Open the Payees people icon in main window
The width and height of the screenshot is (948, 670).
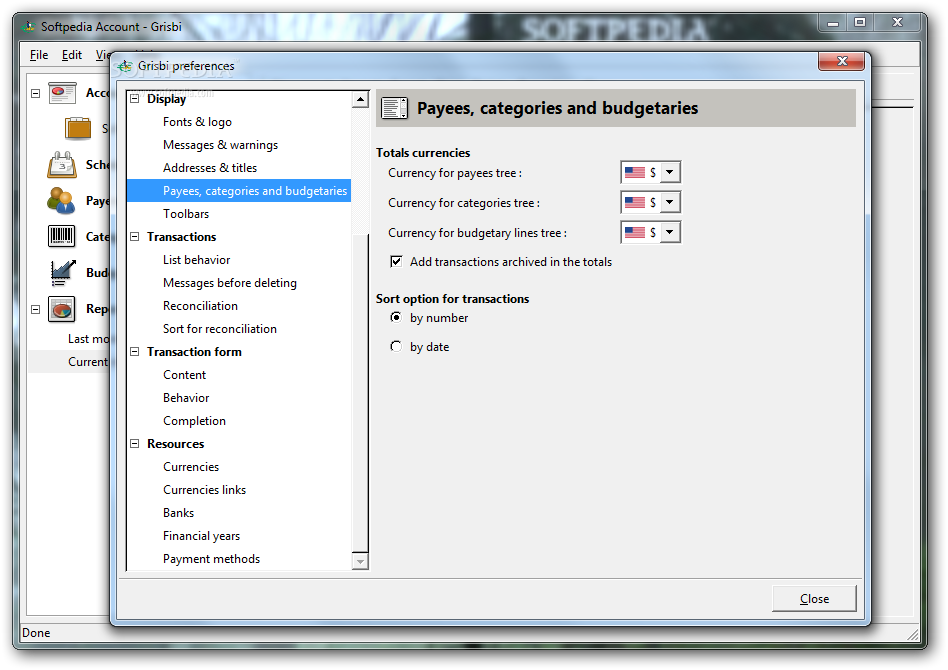[x=62, y=200]
